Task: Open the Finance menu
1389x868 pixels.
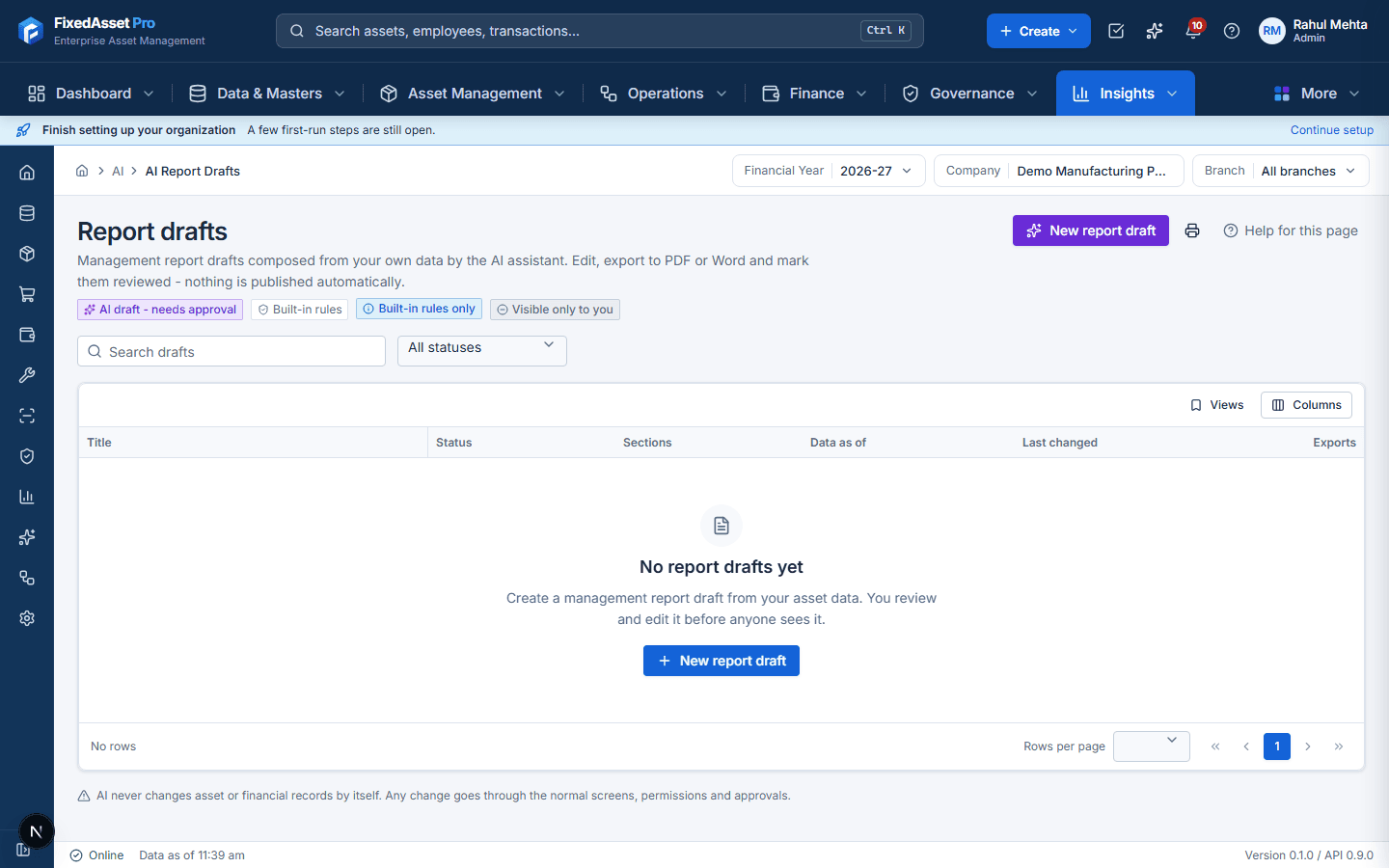Action: [815, 94]
